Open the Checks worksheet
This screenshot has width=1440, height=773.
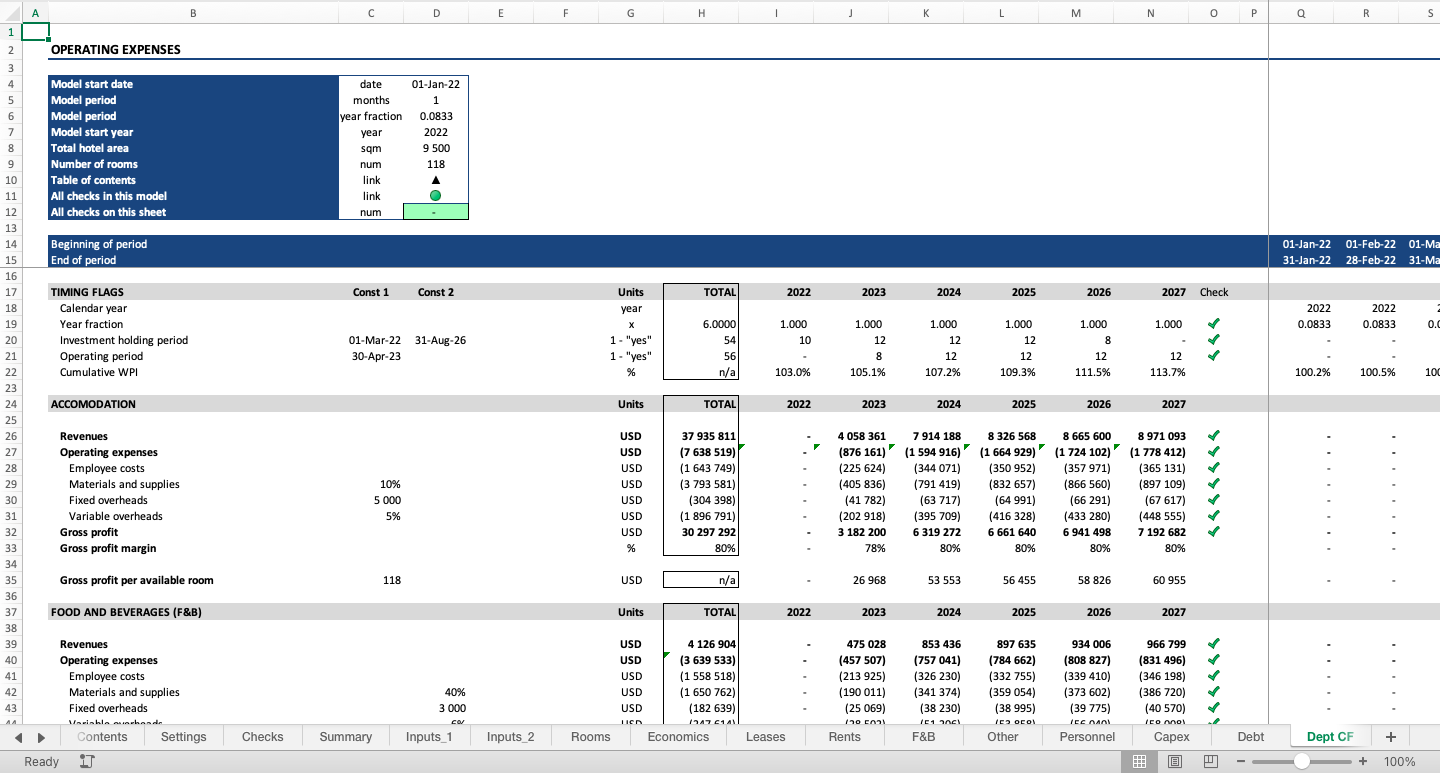[262, 736]
